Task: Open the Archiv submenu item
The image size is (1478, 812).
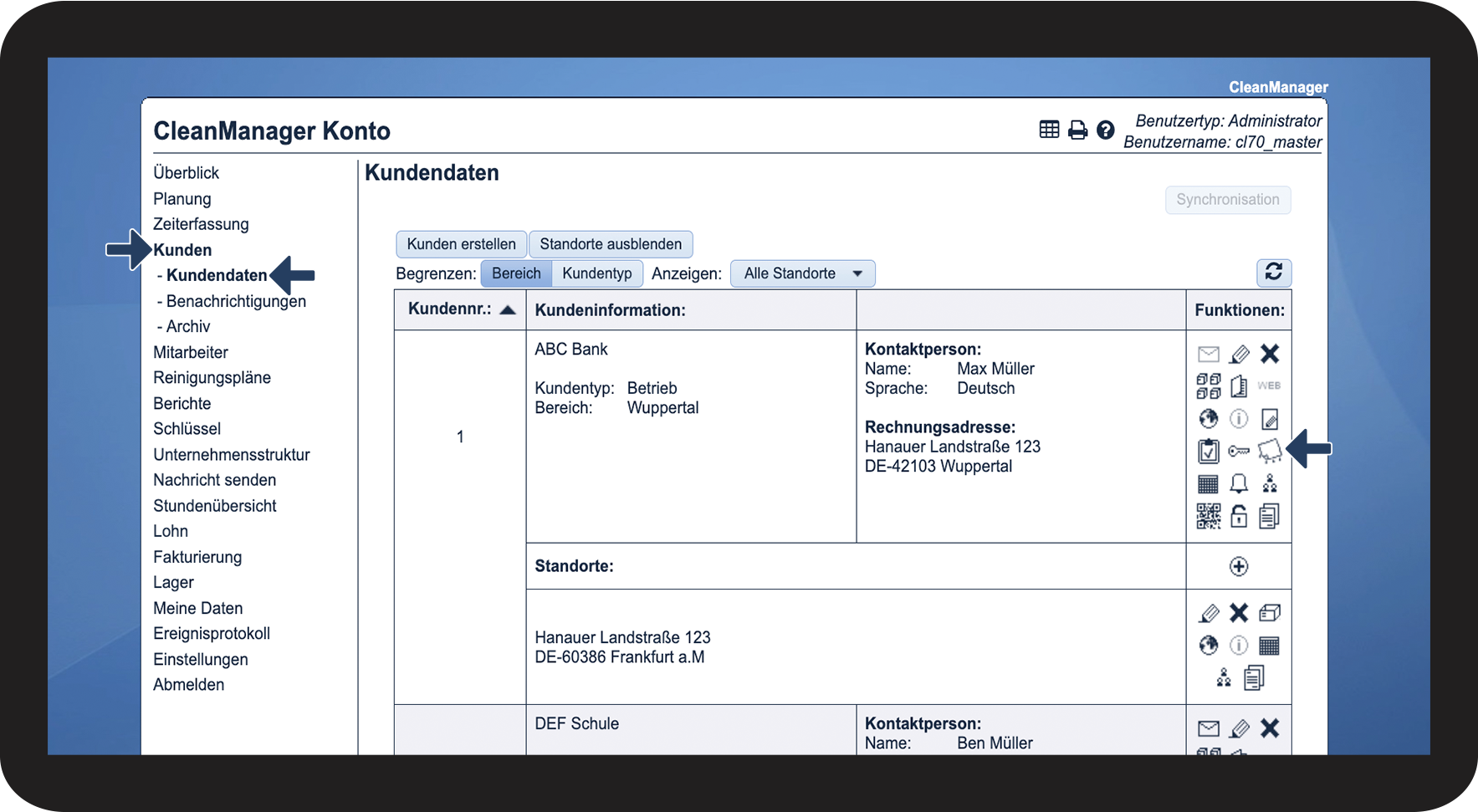Action: click(x=188, y=326)
